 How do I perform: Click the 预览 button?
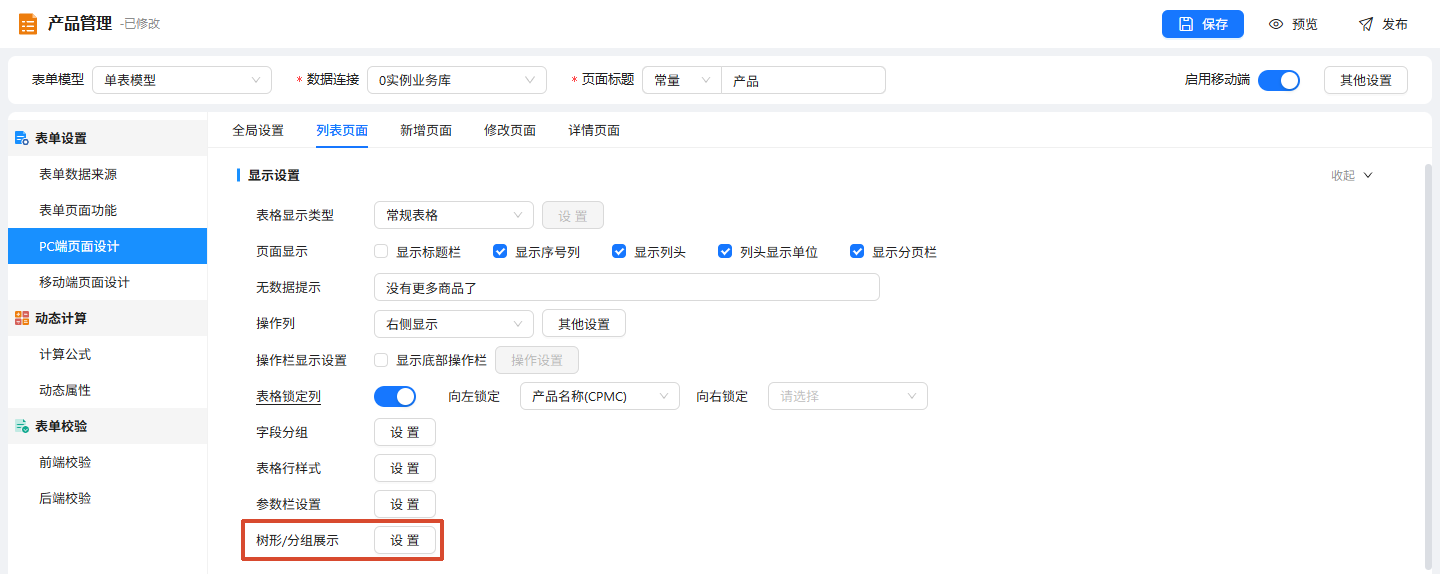1293,24
